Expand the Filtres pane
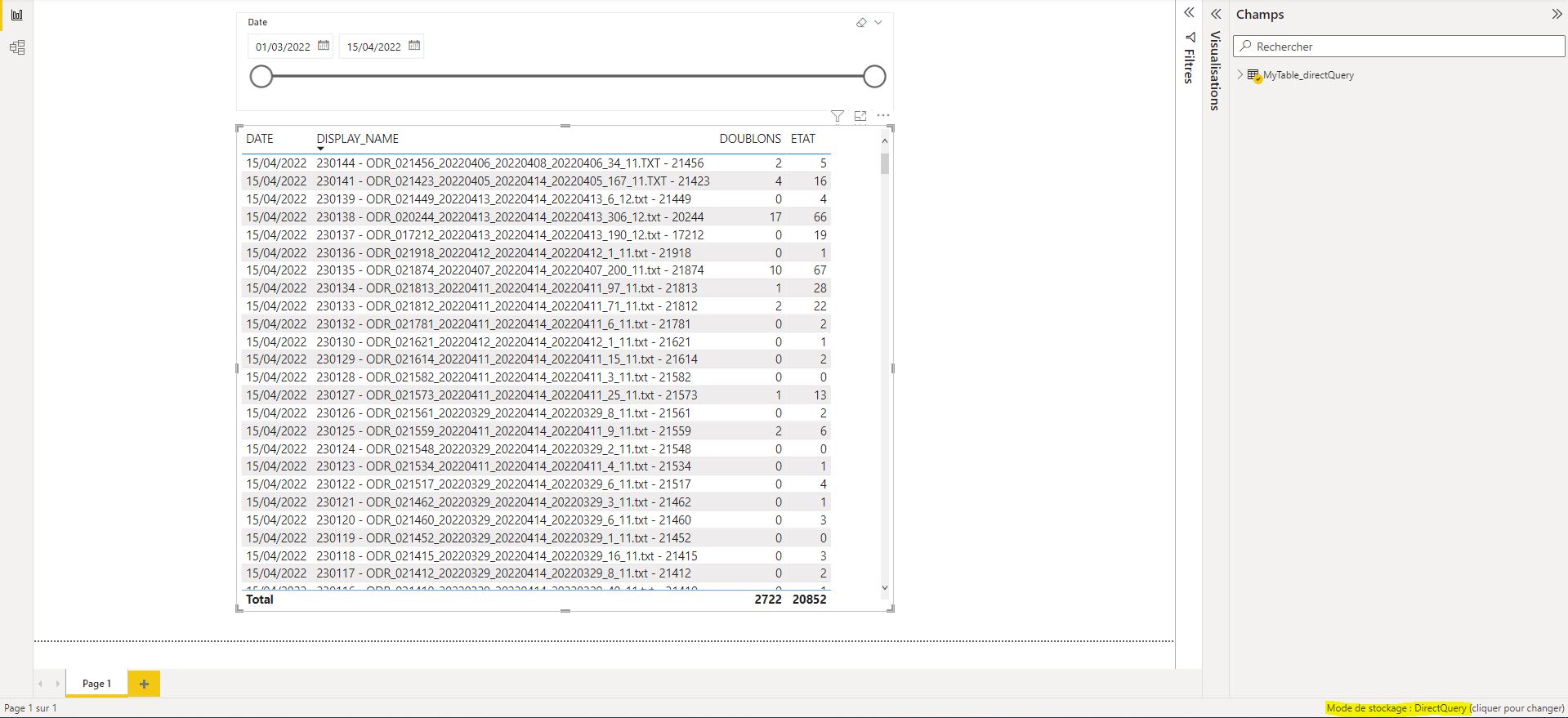1568x718 pixels. pyautogui.click(x=1190, y=13)
